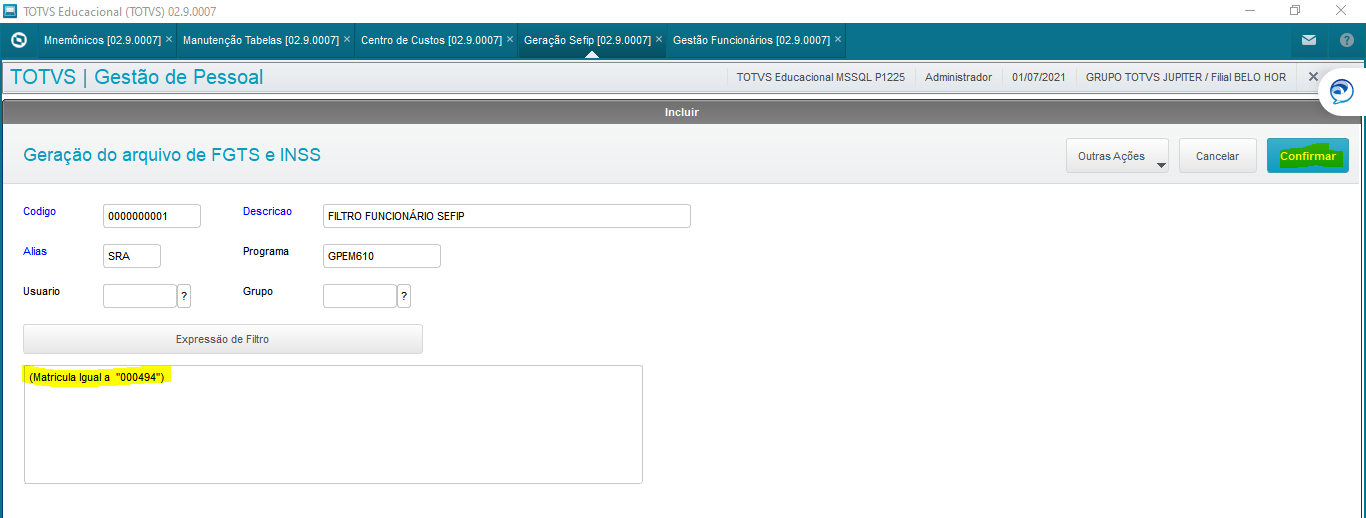Focus the Grupo input field
This screenshot has width=1366, height=518.
point(360,296)
